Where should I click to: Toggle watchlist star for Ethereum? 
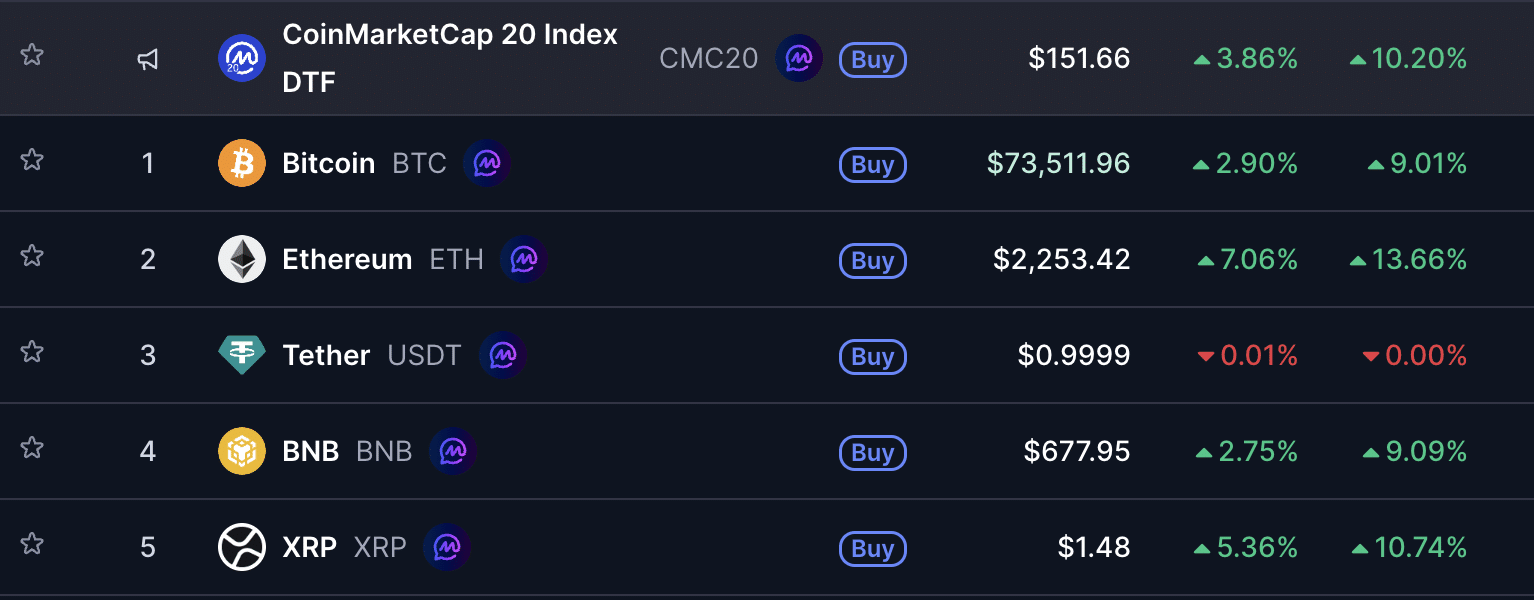point(32,256)
